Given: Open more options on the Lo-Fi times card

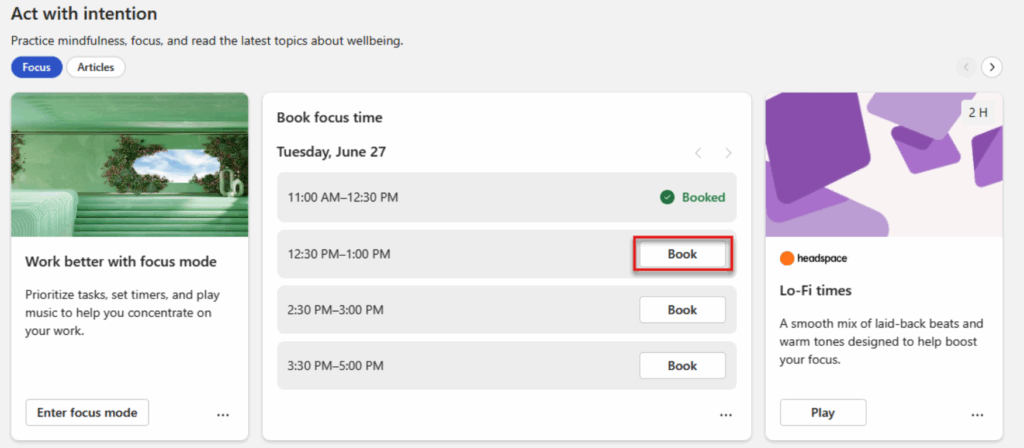Looking at the screenshot, I should (x=977, y=414).
